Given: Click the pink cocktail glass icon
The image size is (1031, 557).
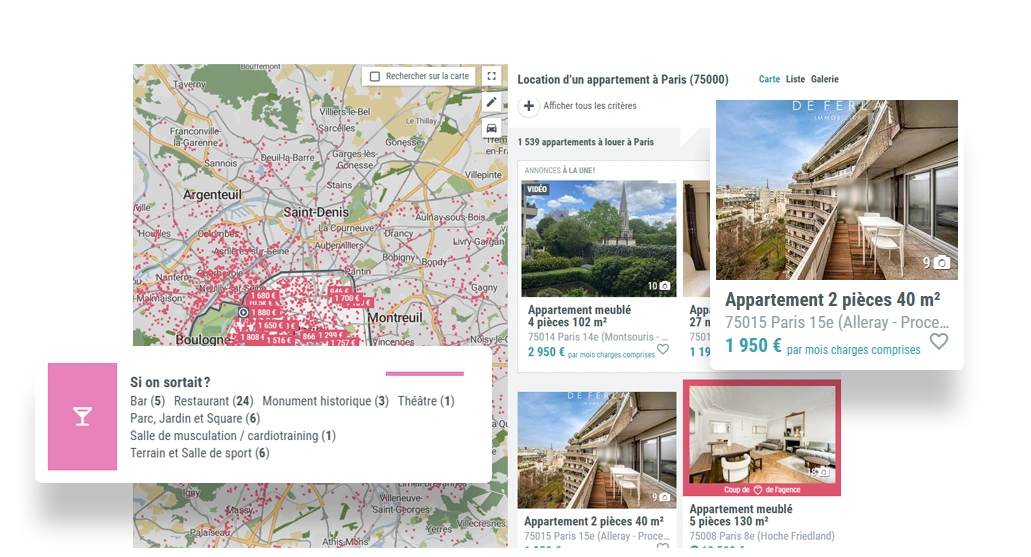Looking at the screenshot, I should [x=82, y=416].
